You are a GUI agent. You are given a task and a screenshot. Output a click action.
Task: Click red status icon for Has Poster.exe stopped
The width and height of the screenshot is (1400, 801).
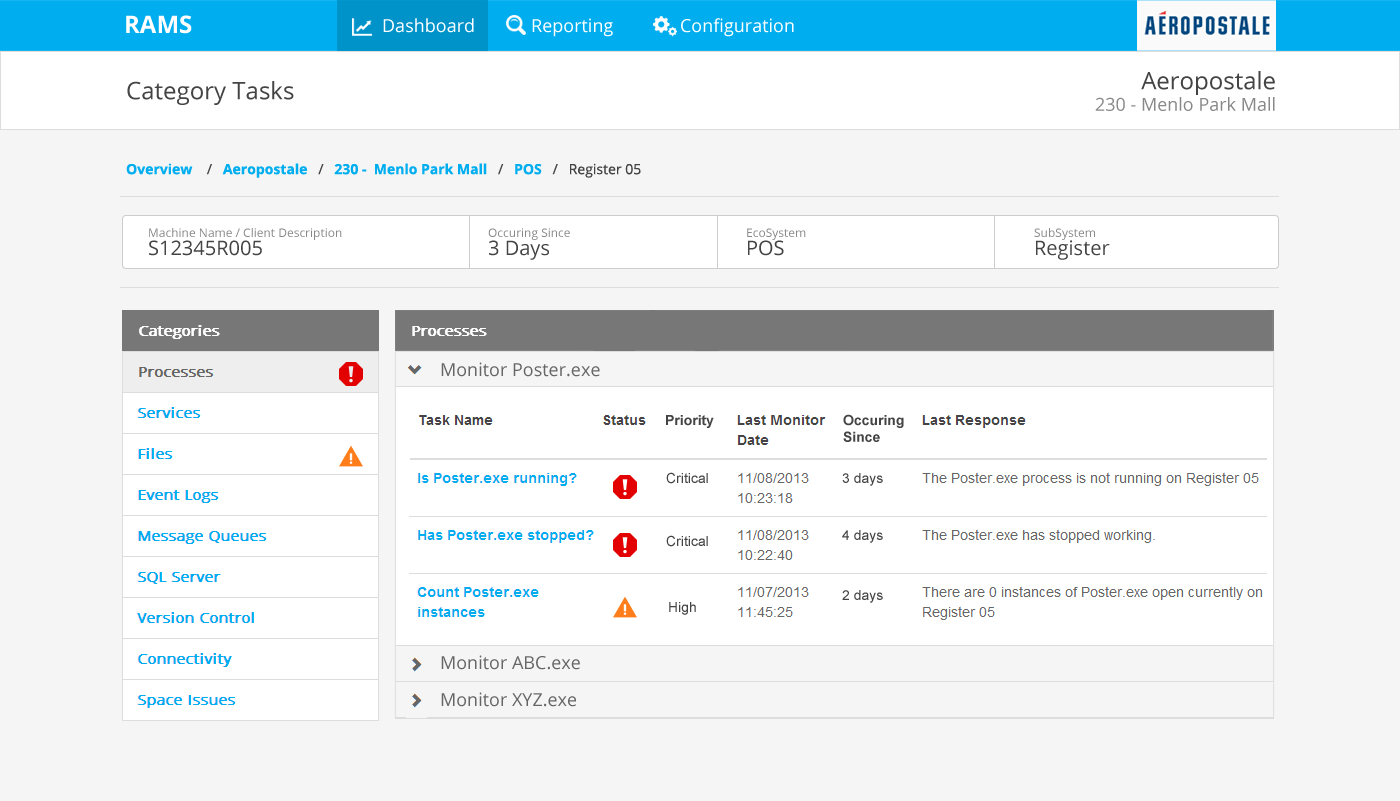(625, 545)
